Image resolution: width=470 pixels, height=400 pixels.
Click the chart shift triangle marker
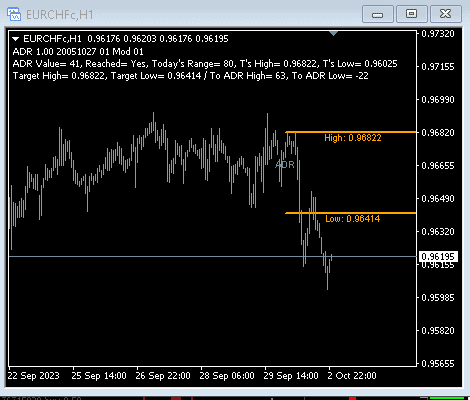[x=333, y=33]
